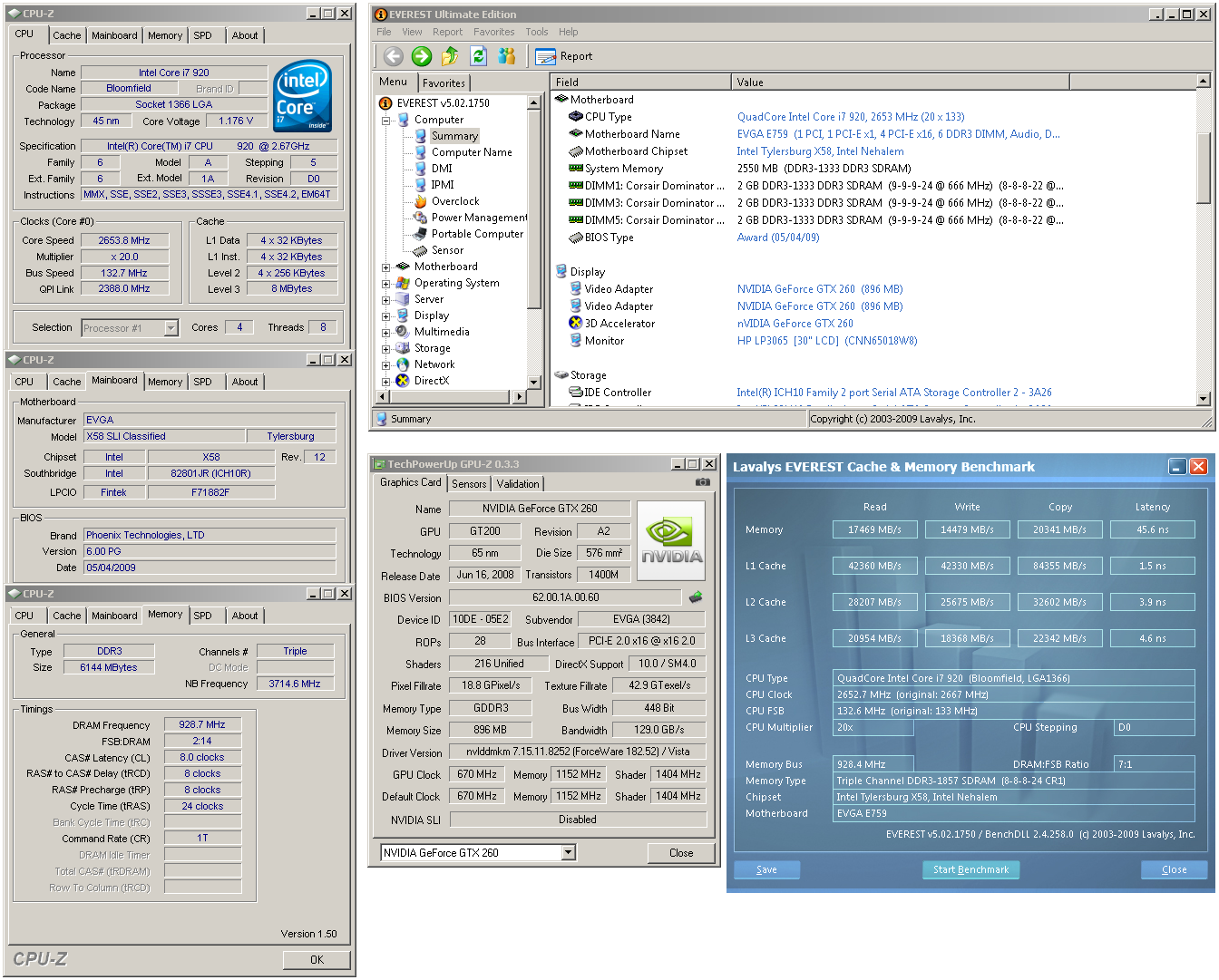Open the Processor #1 selection dropdown in CPU-Z

pos(171,328)
